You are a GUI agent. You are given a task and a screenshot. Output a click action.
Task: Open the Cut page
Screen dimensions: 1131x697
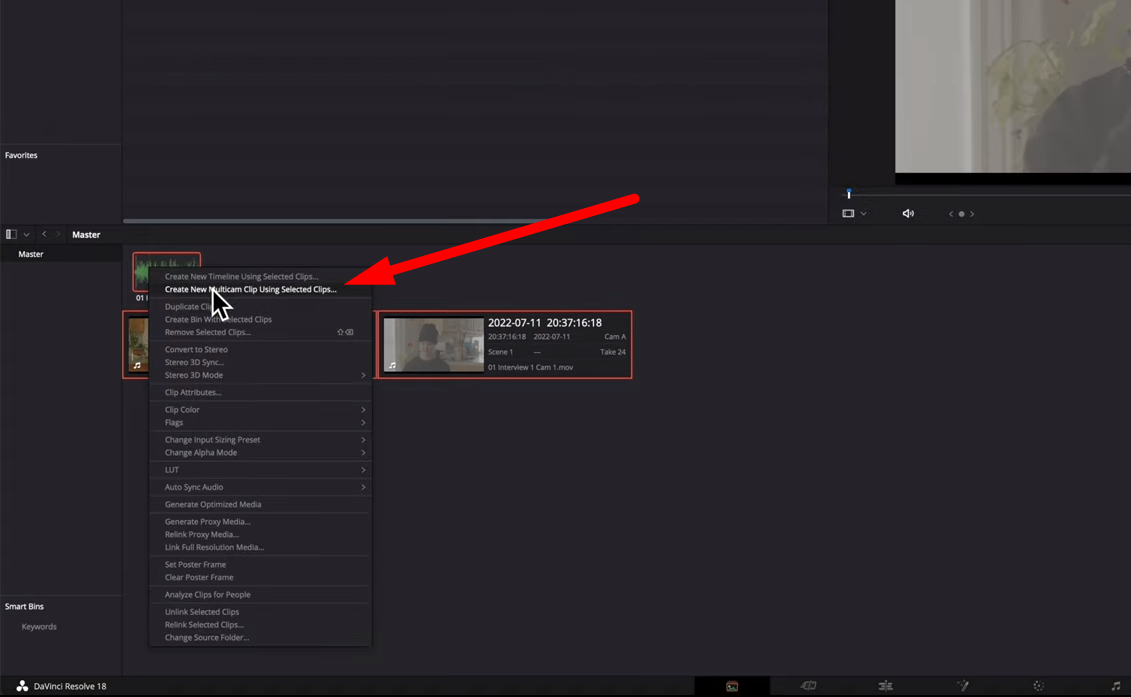(807, 686)
